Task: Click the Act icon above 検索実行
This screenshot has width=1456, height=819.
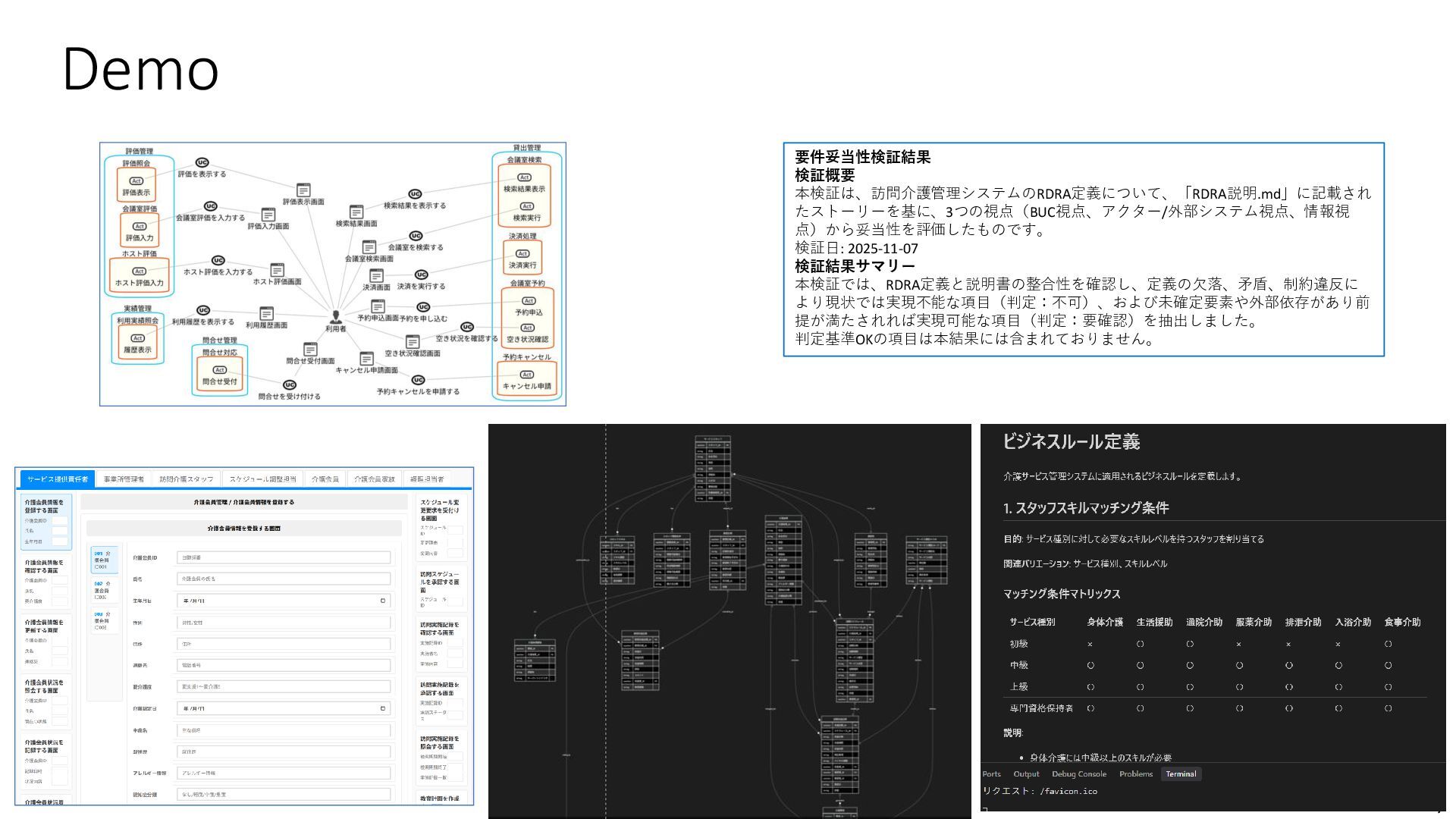Action: pos(526,206)
